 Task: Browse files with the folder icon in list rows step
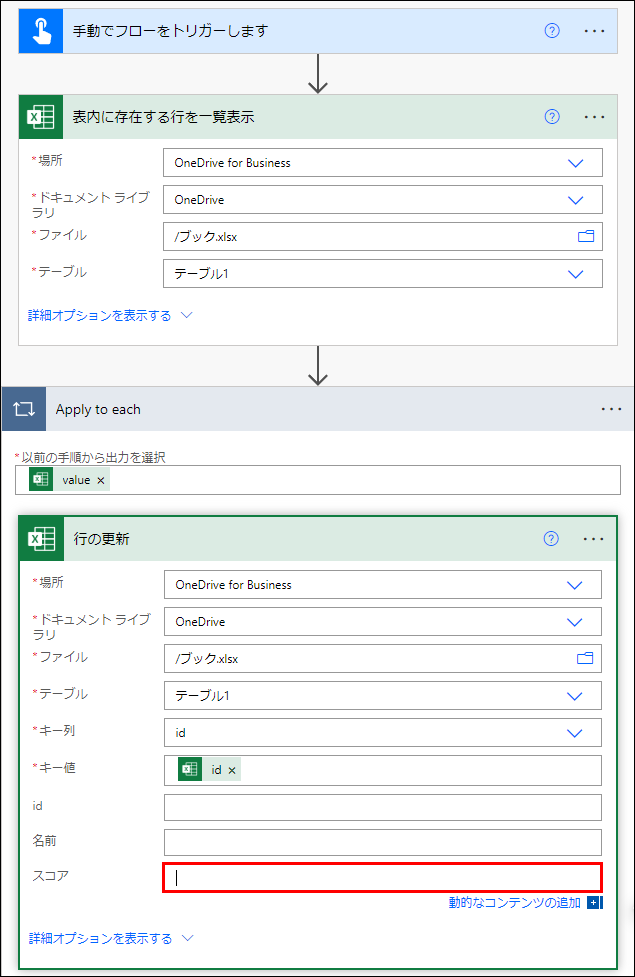(586, 236)
